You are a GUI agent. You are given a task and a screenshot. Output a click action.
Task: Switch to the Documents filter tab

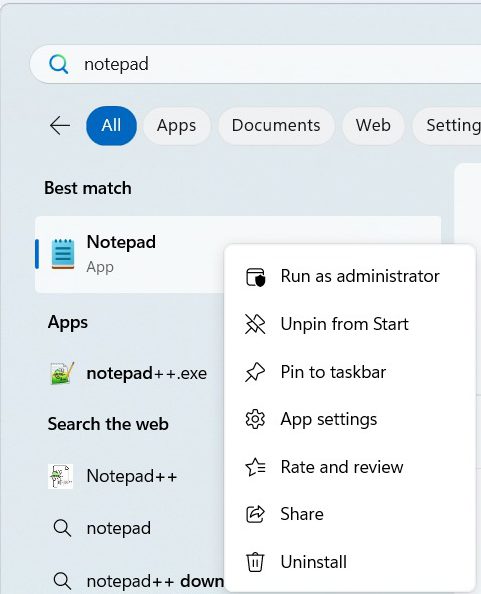pos(276,125)
